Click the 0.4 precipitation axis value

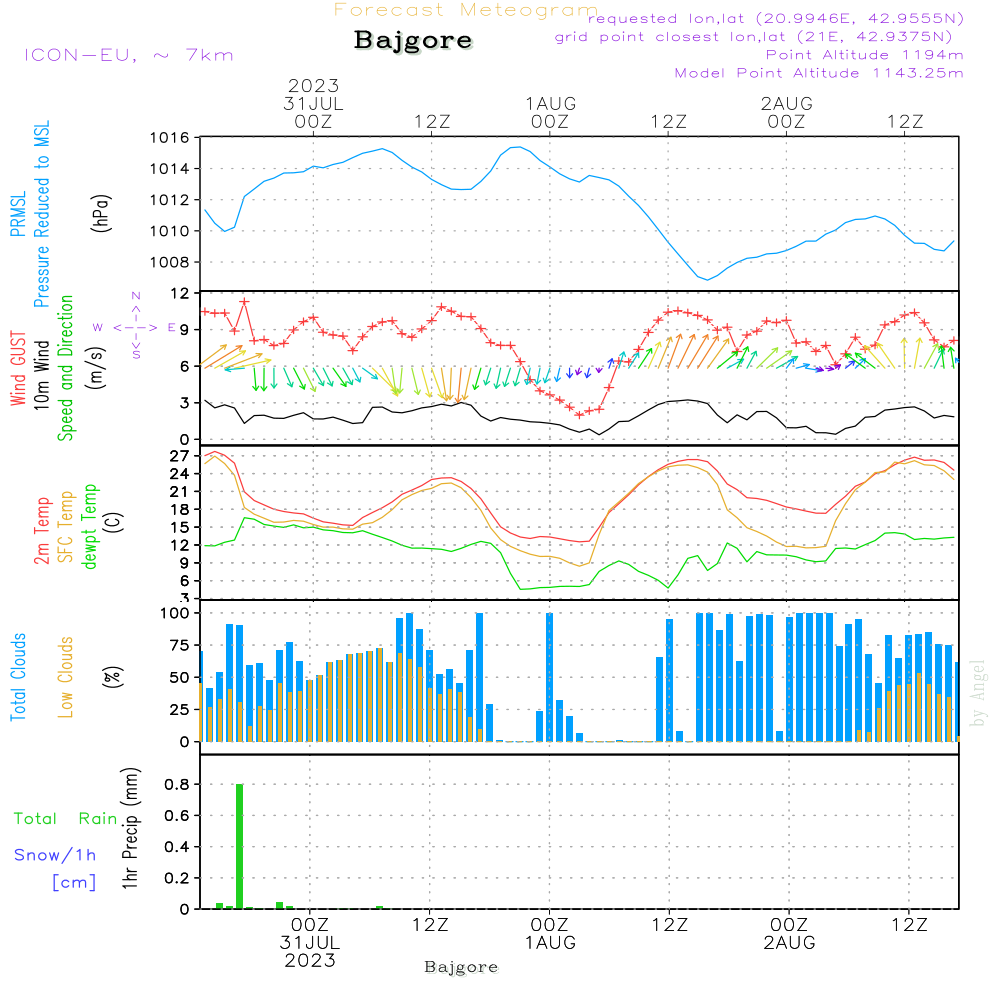[177, 847]
